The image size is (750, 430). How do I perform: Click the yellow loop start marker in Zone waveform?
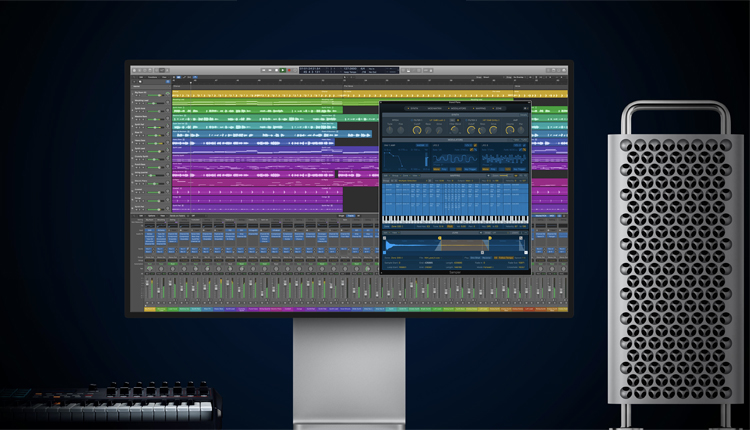tap(440, 238)
